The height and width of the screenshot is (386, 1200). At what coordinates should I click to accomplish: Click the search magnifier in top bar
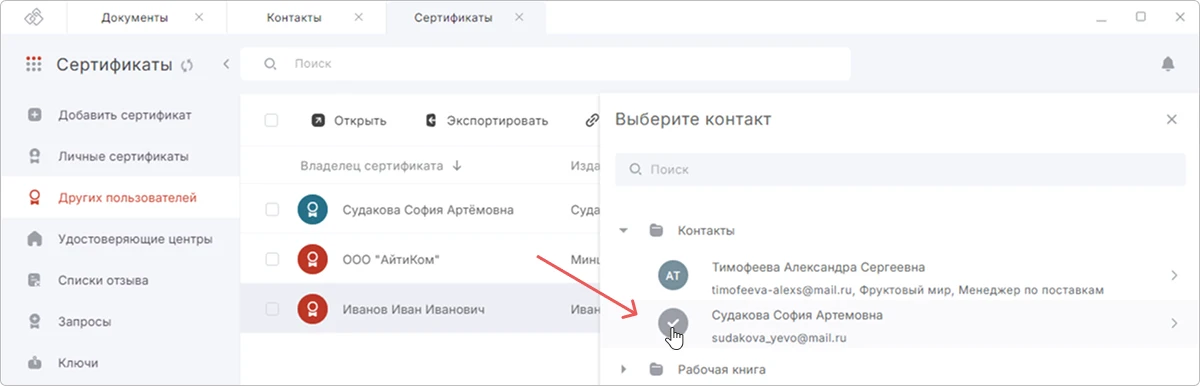[x=270, y=64]
